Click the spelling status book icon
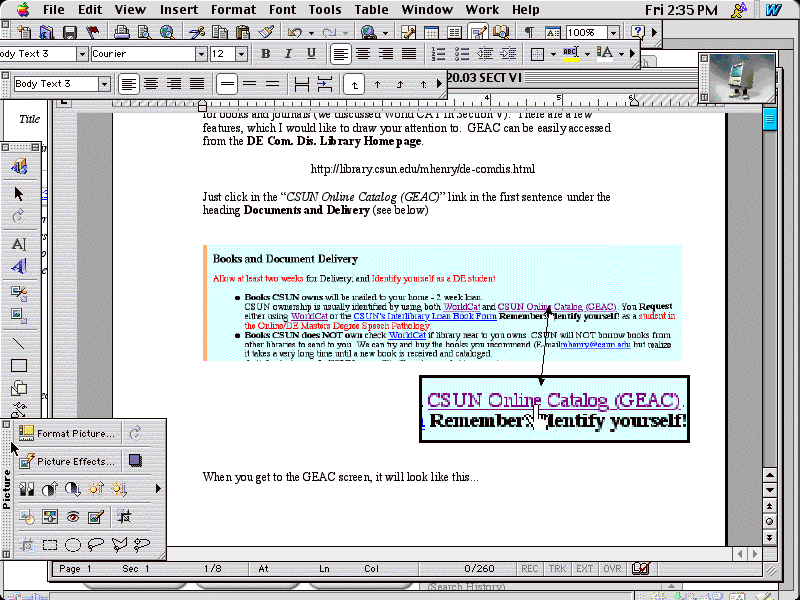Screen dimensions: 800x600 tap(640, 568)
